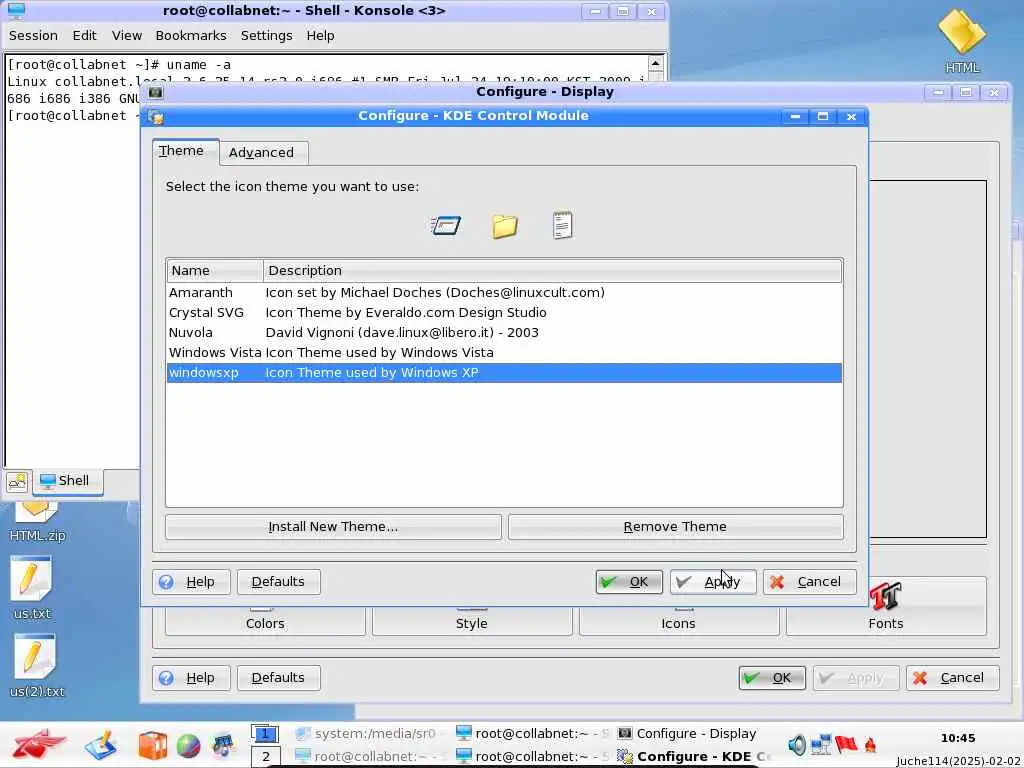Click the clock showing 10:45
The image size is (1024, 768).
click(x=958, y=738)
